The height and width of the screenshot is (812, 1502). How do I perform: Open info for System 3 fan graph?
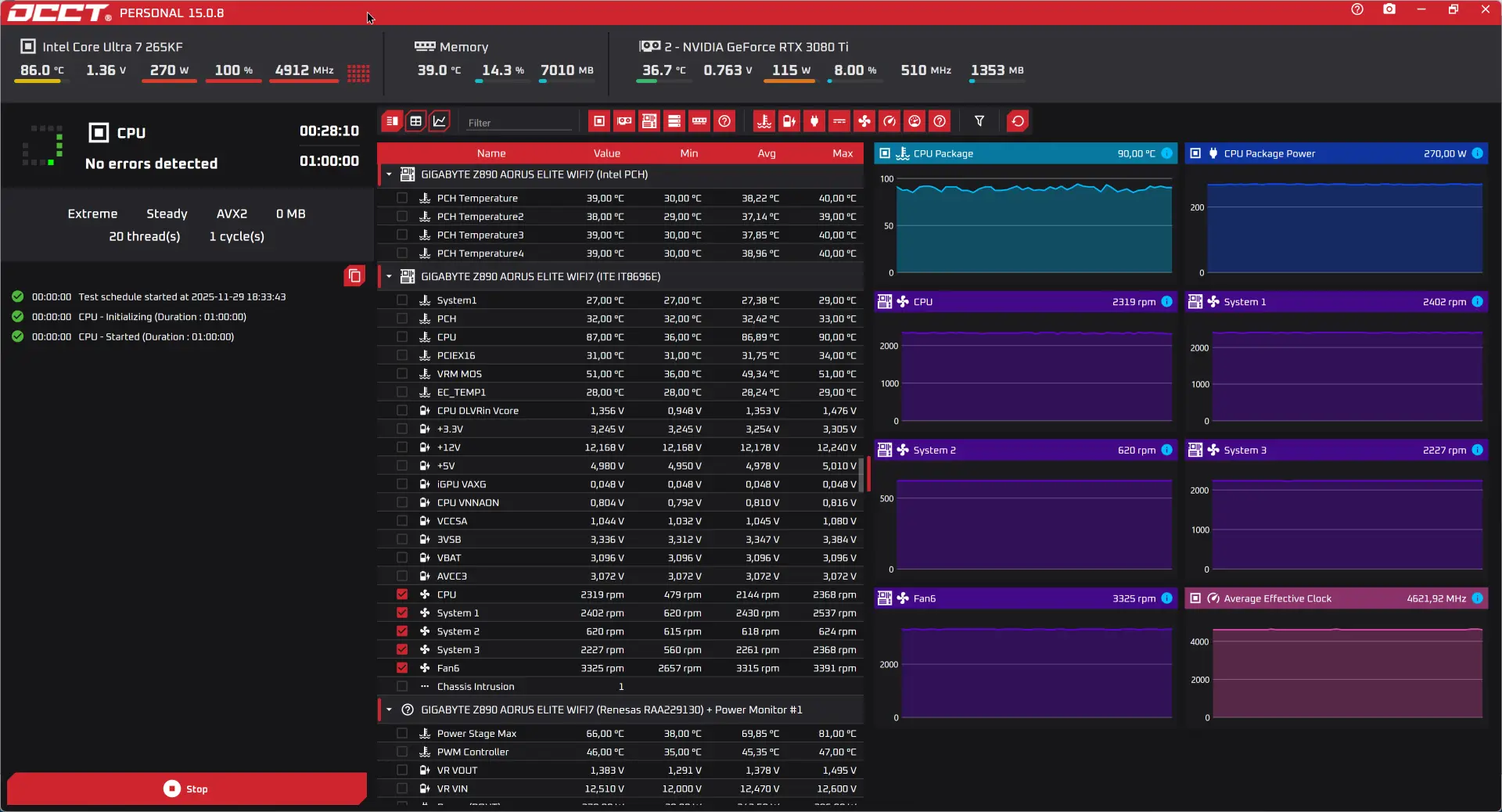pos(1478,450)
